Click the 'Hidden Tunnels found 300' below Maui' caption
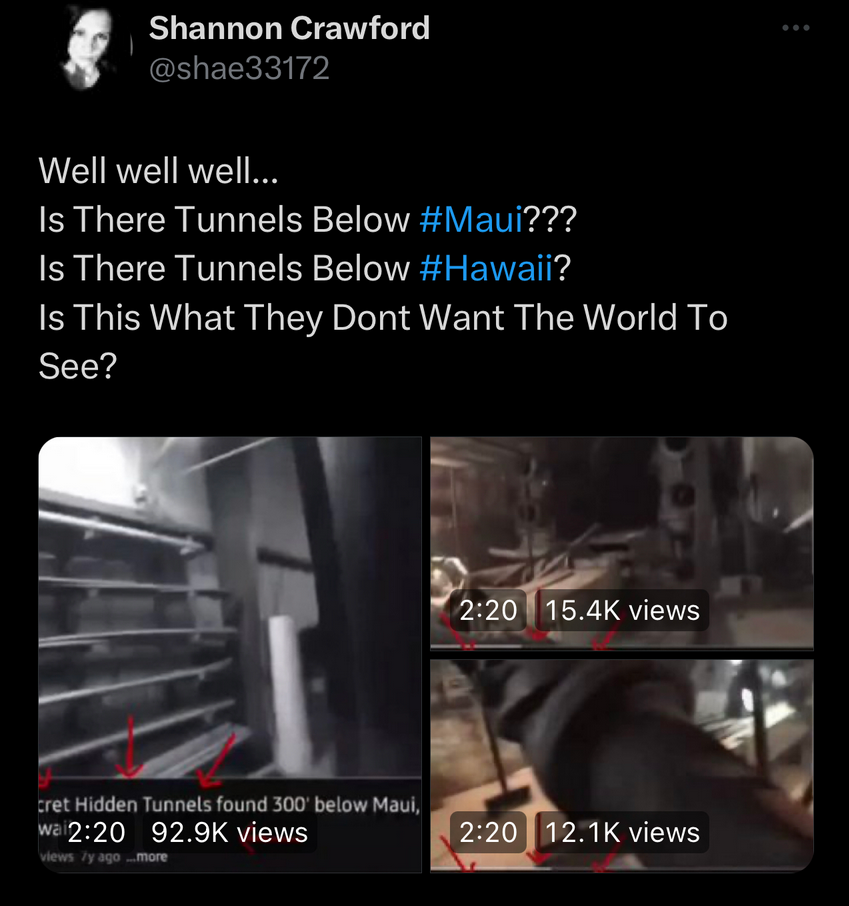Image resolution: width=849 pixels, height=906 pixels. tap(247, 804)
